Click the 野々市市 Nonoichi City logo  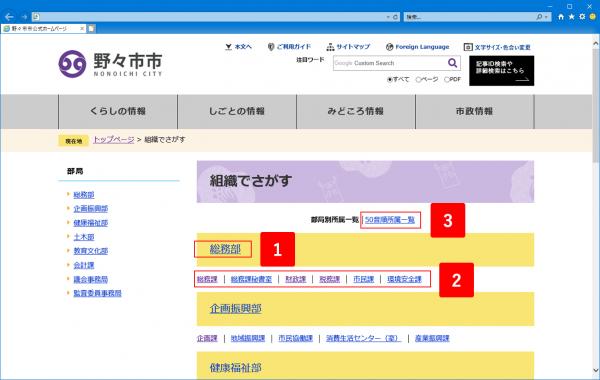[111, 64]
